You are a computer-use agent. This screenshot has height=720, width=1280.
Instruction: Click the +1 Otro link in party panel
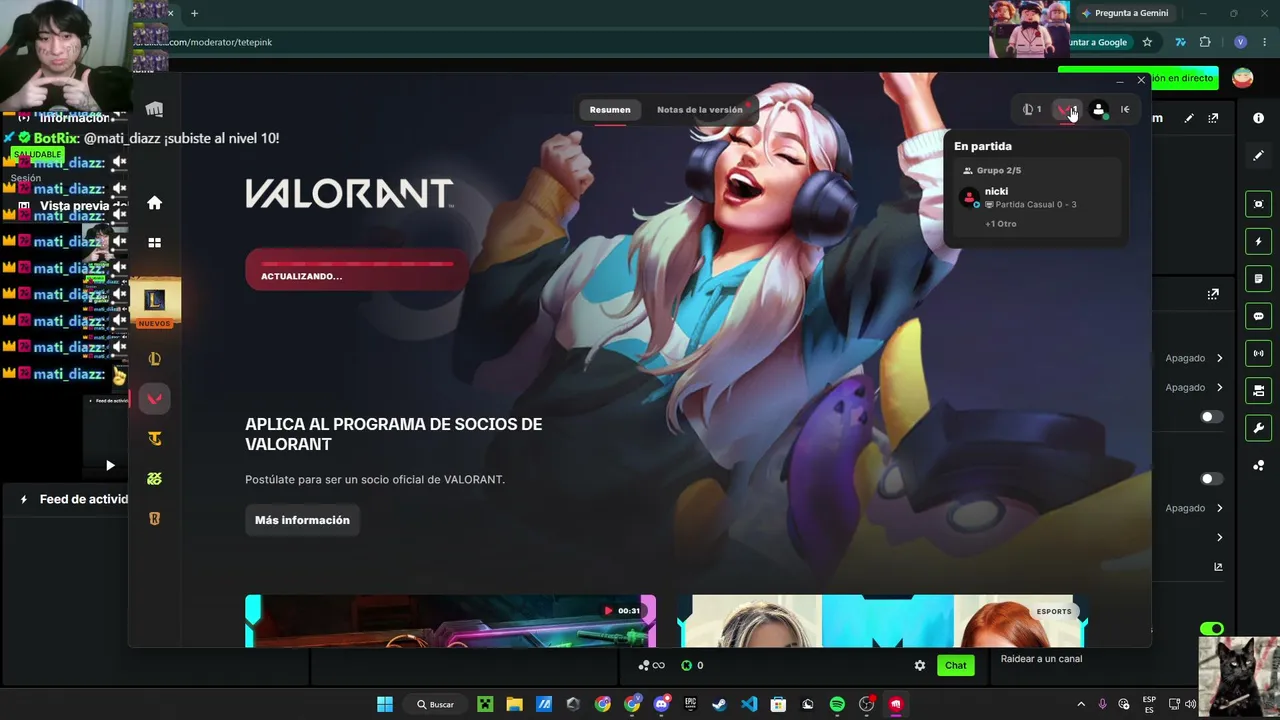pos(1000,224)
